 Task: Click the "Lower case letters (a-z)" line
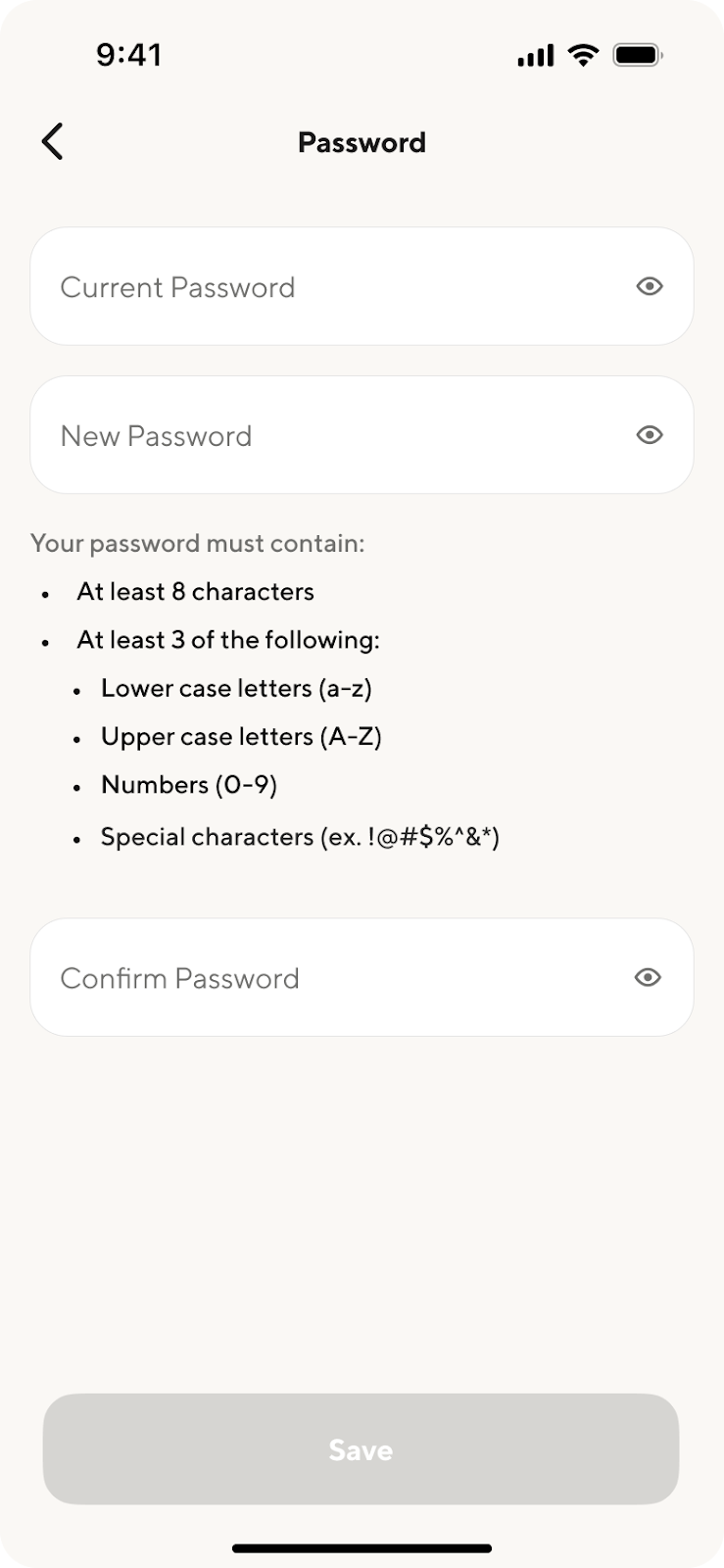(x=236, y=688)
